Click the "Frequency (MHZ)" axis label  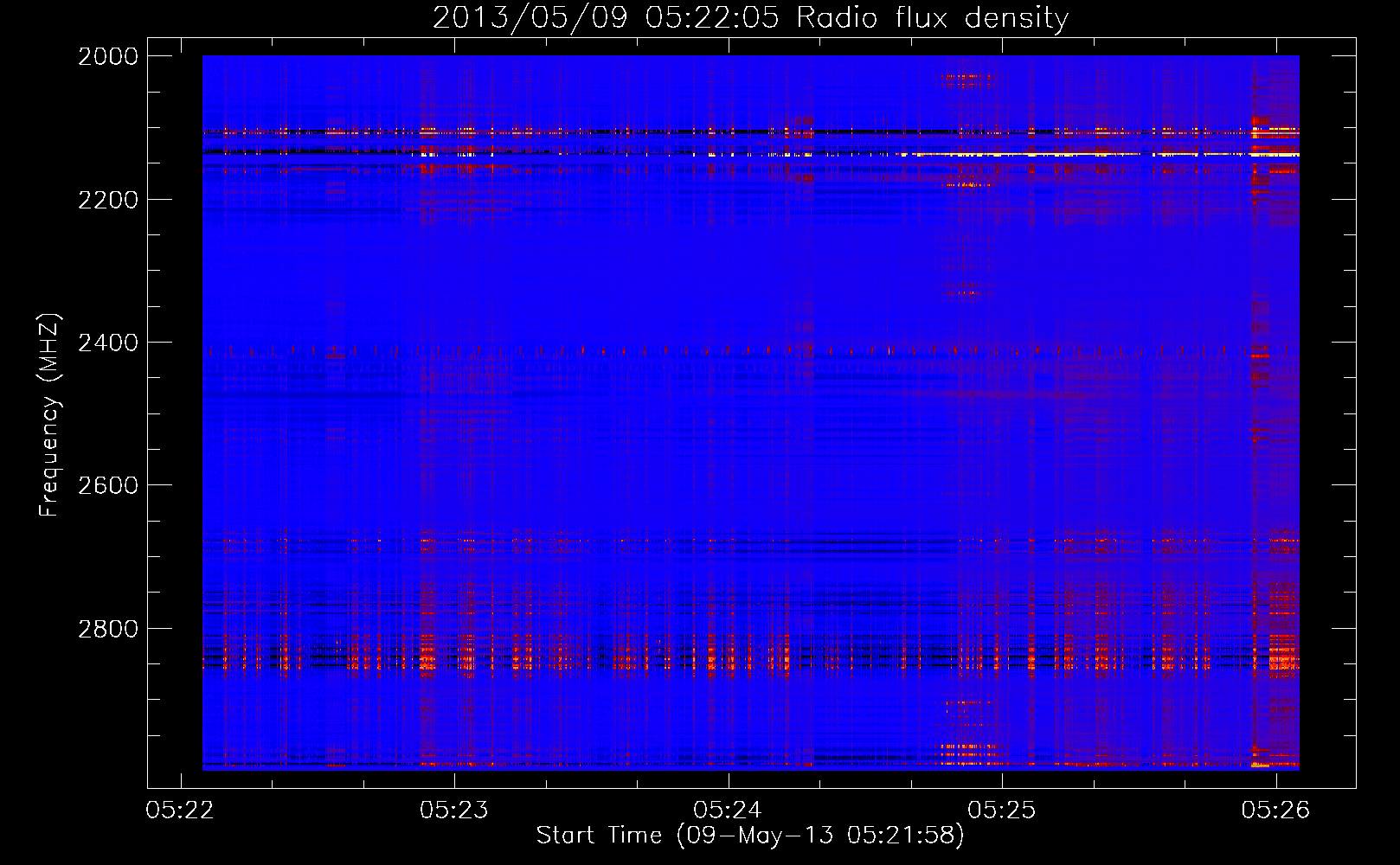point(49,415)
